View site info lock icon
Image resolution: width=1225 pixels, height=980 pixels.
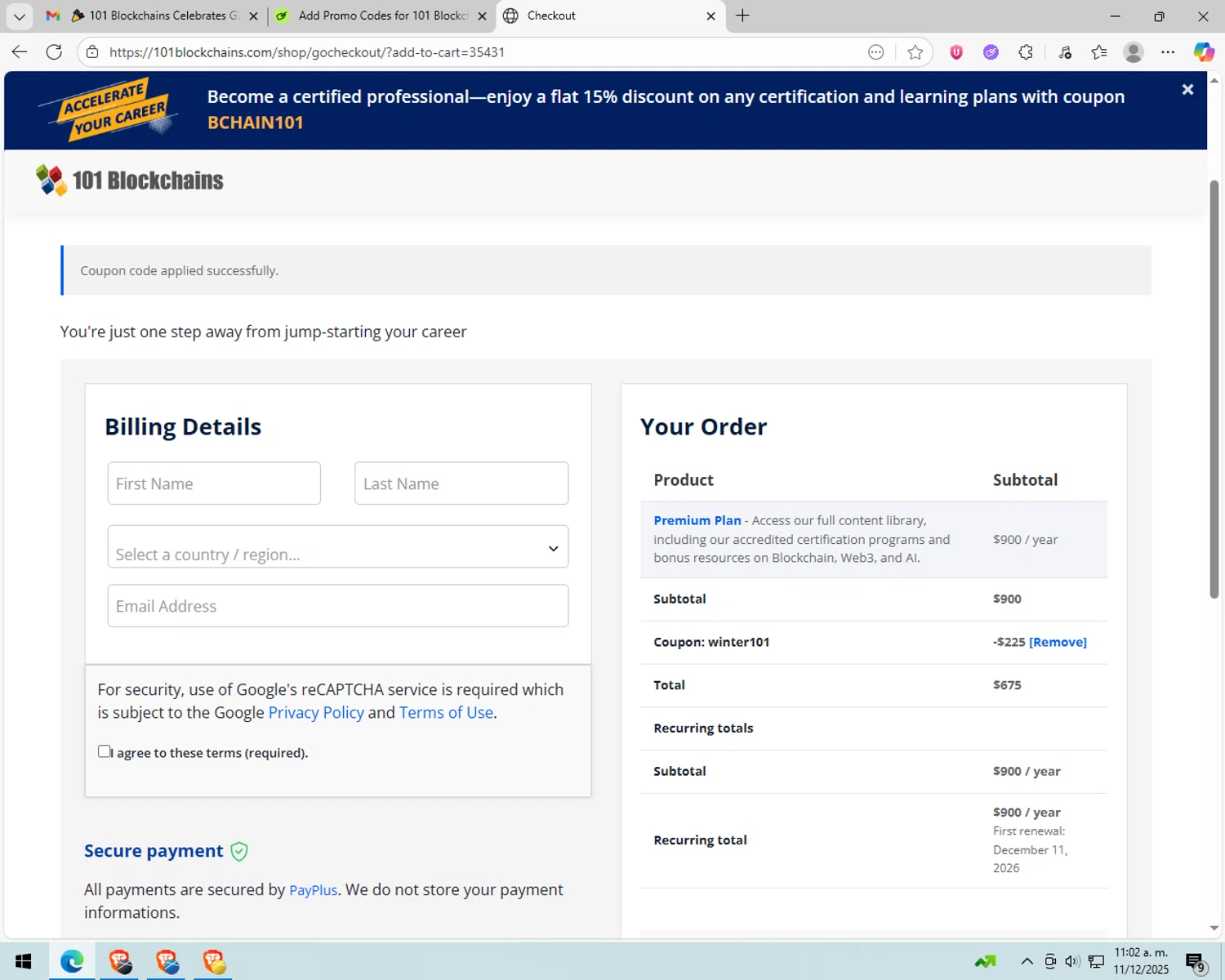pyautogui.click(x=92, y=52)
